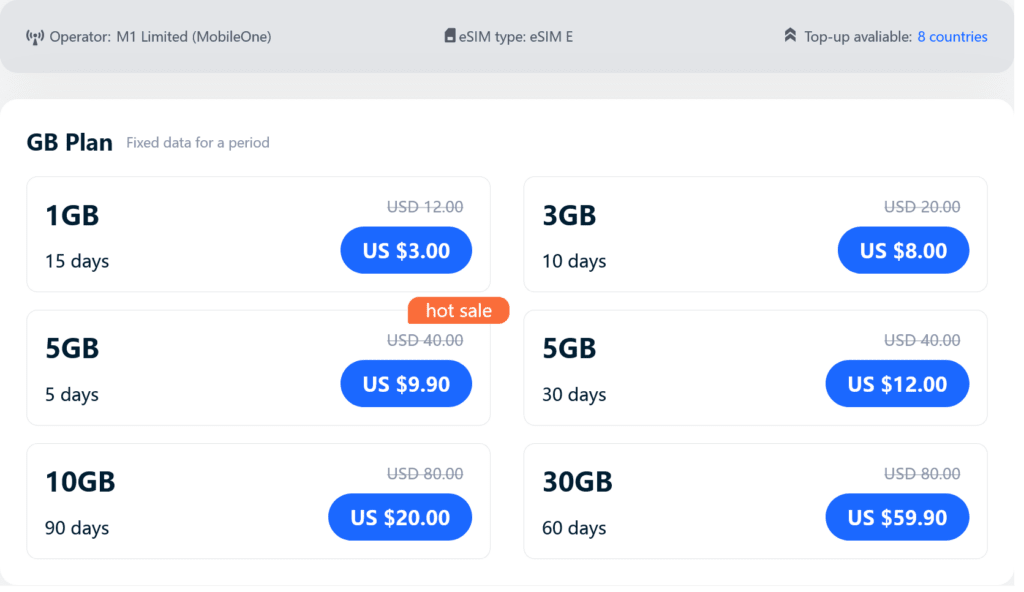Buy the 10GB plan for US $20.00
Viewport: 1024px width, 592px height.
pos(400,517)
